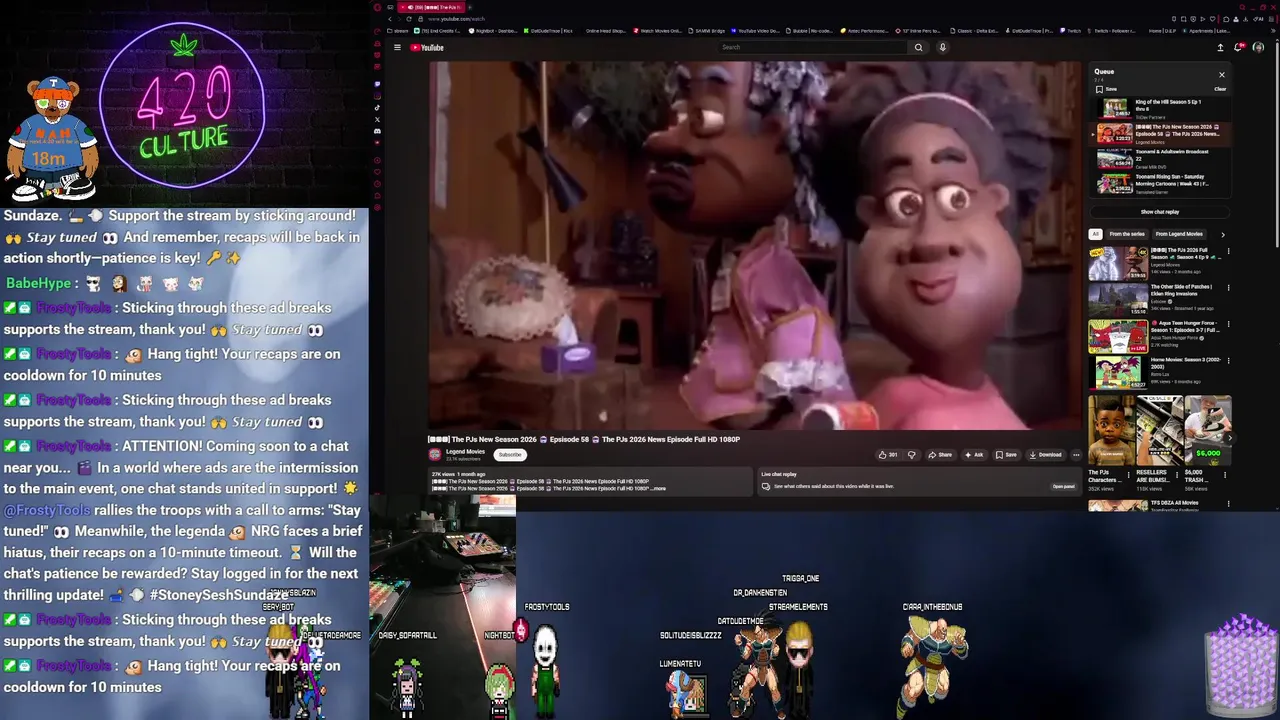Image resolution: width=1280 pixels, height=720 pixels.
Task: Open options for Home Movies: Season 3
Action: coord(1228,360)
